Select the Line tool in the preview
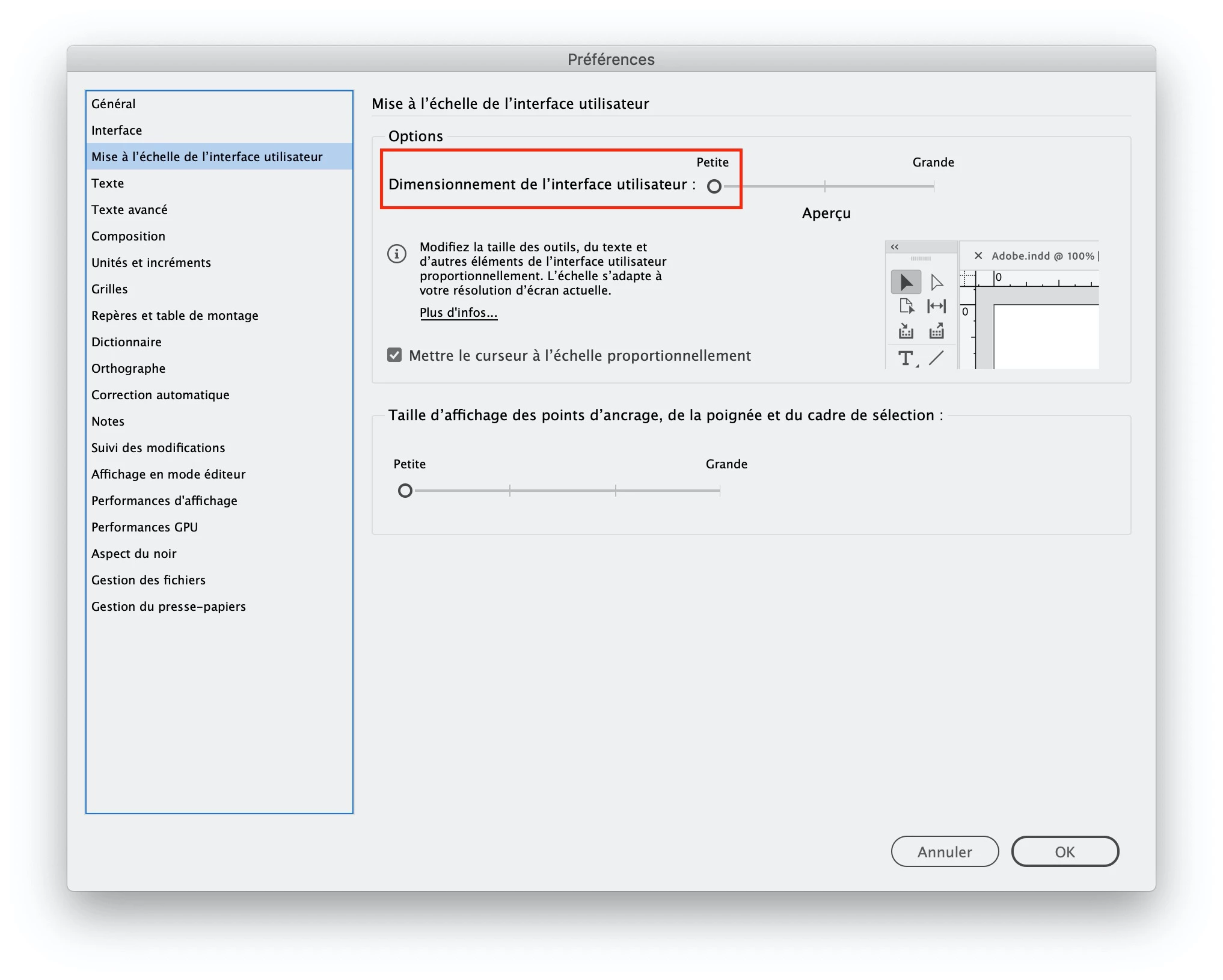1223x980 pixels. (936, 358)
